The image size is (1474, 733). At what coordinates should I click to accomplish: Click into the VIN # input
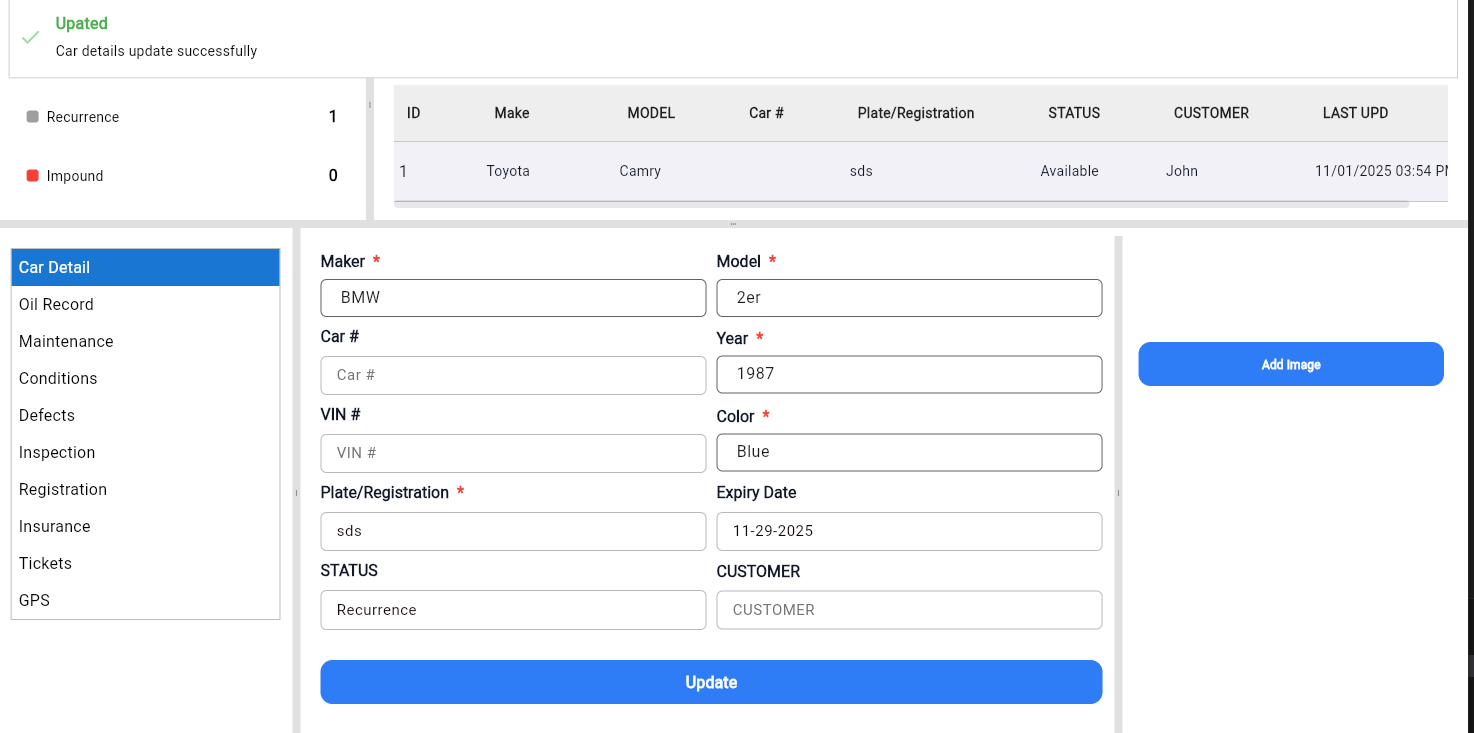coord(513,453)
